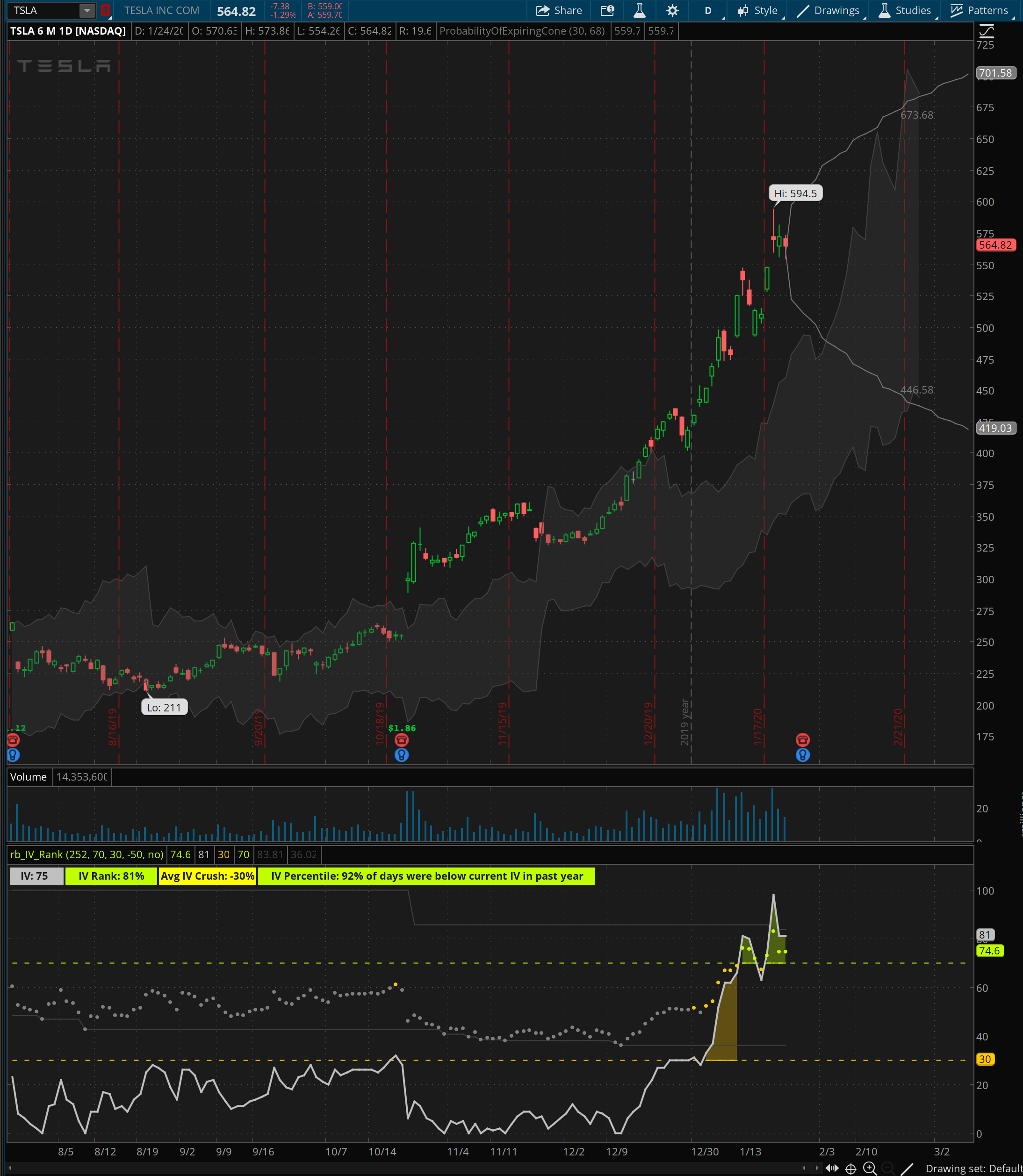
Task: Click the Hi: 594.5 price bubble
Action: (795, 194)
